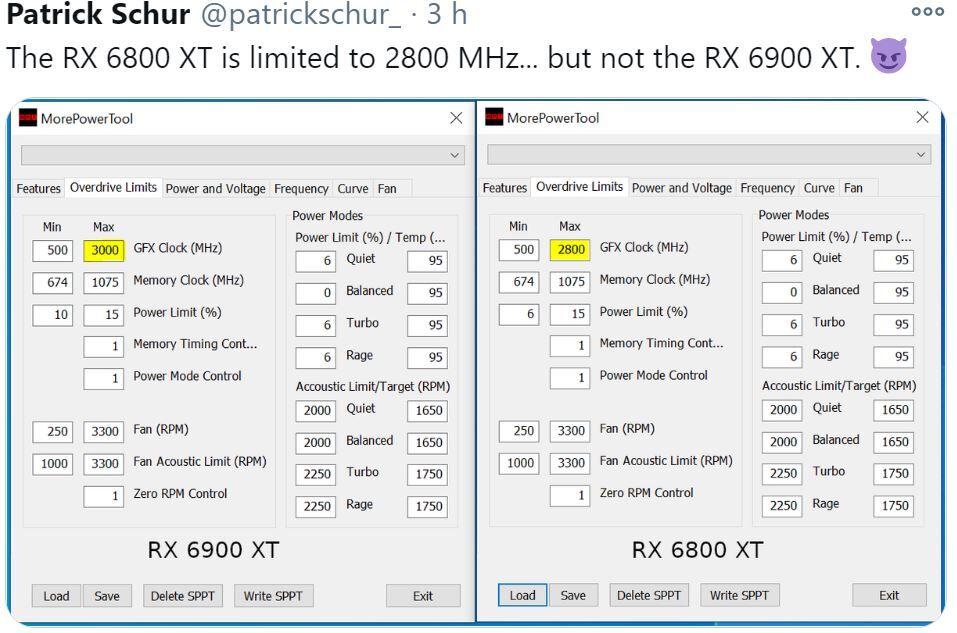The width and height of the screenshot is (957, 633).
Task: Click Quiet temp 95 field in RX 6900 XT window
Action: pyautogui.click(x=427, y=261)
